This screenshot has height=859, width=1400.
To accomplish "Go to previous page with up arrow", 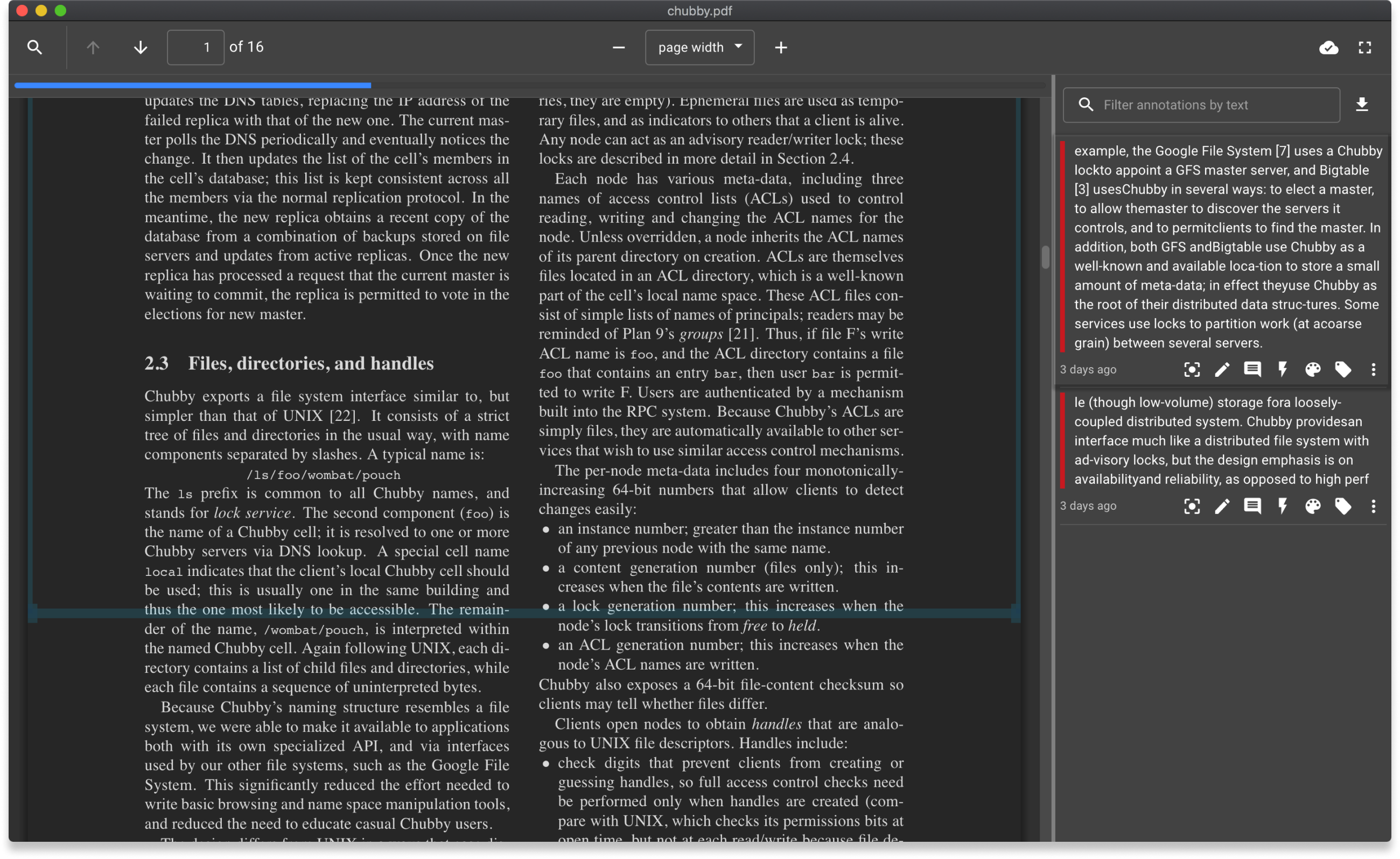I will pos(93,47).
